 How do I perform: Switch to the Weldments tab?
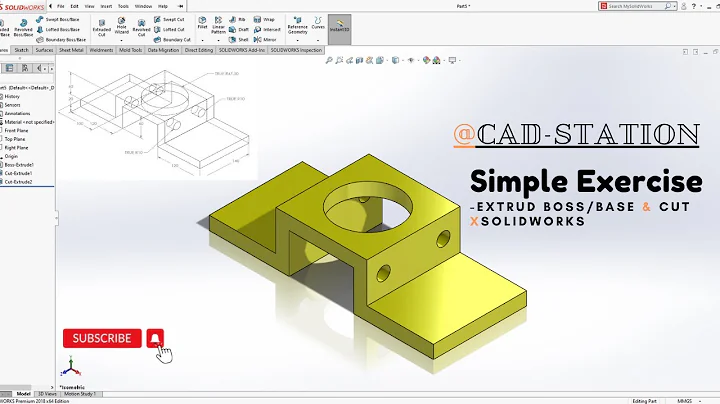101,50
